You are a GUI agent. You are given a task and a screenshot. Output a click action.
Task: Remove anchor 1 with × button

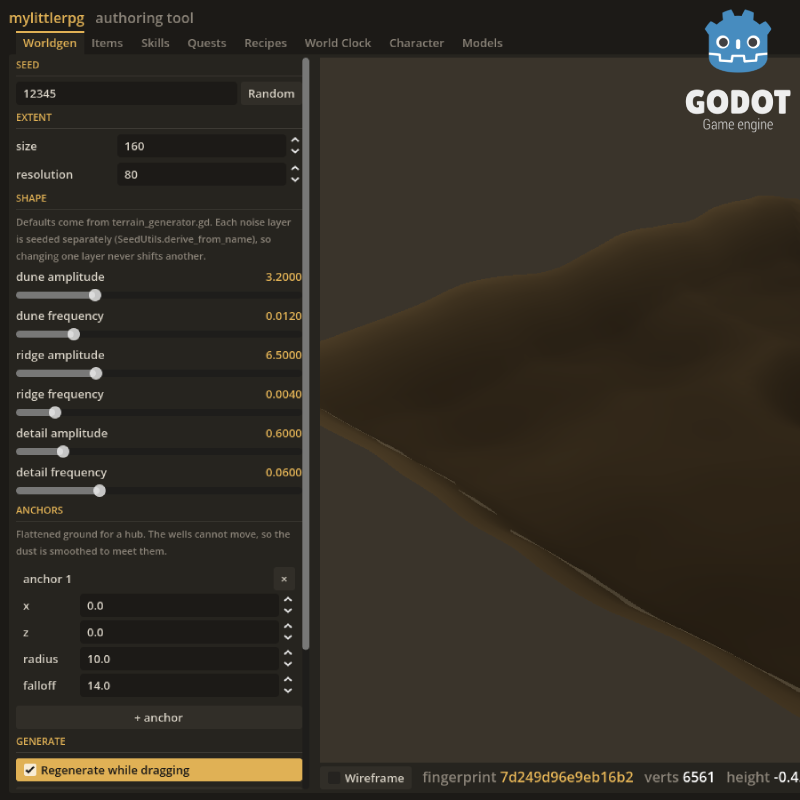pyautogui.click(x=284, y=579)
